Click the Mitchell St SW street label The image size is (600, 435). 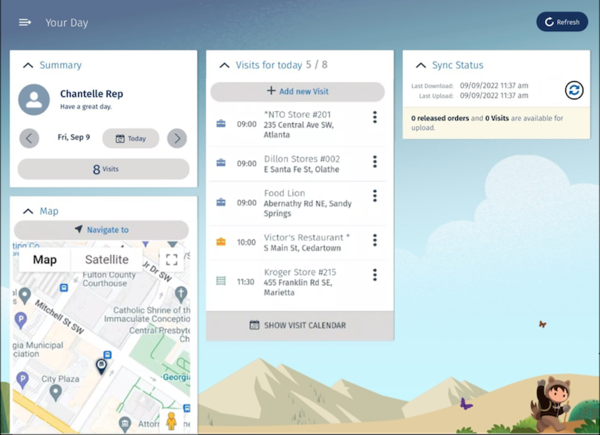tap(59, 317)
